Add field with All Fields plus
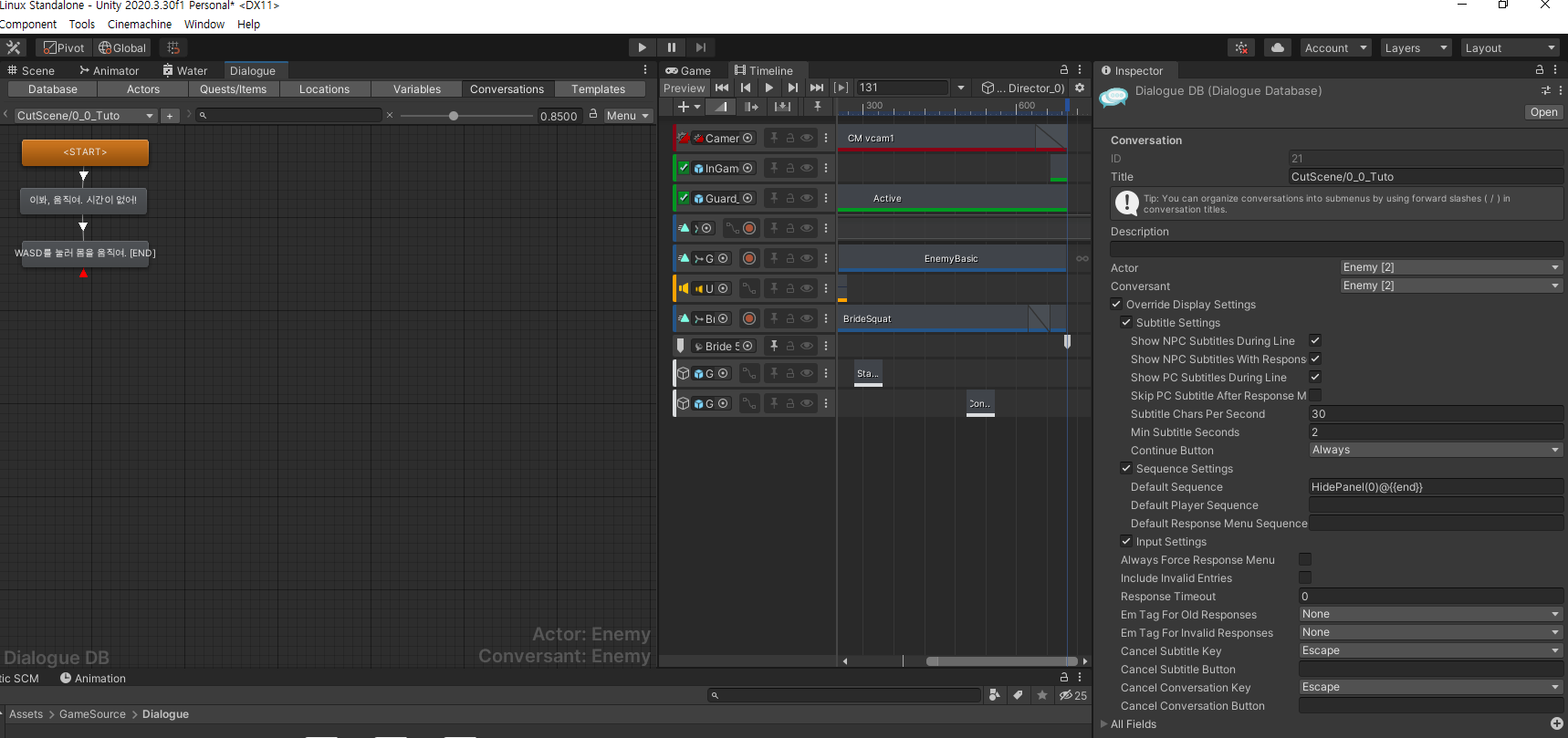The width and height of the screenshot is (1568, 738). point(1557,723)
